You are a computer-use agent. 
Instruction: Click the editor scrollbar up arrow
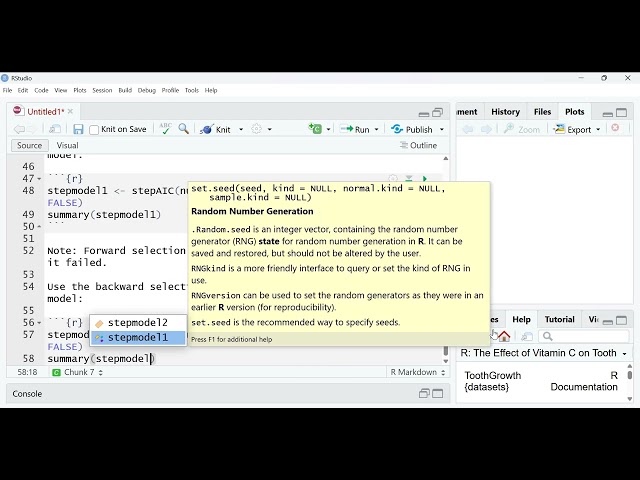point(446,158)
